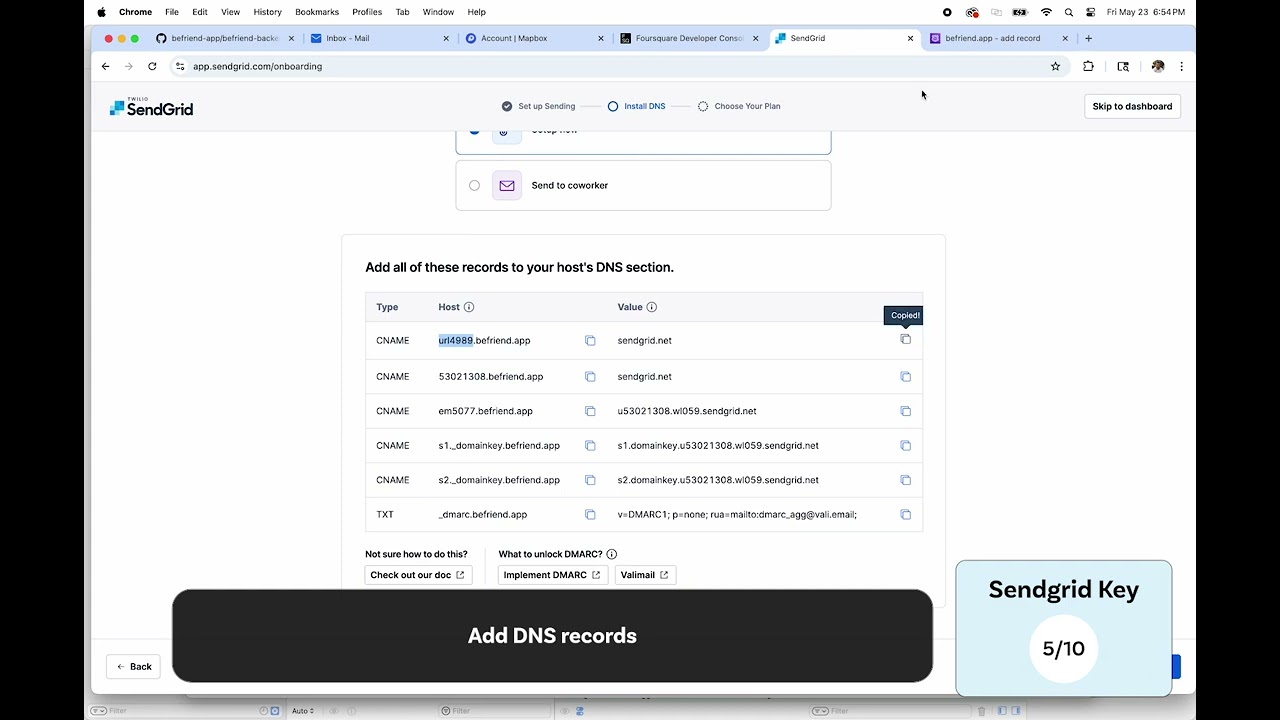The height and width of the screenshot is (720, 1280).
Task: Open macOS Spotlight search
Action: point(1069,12)
